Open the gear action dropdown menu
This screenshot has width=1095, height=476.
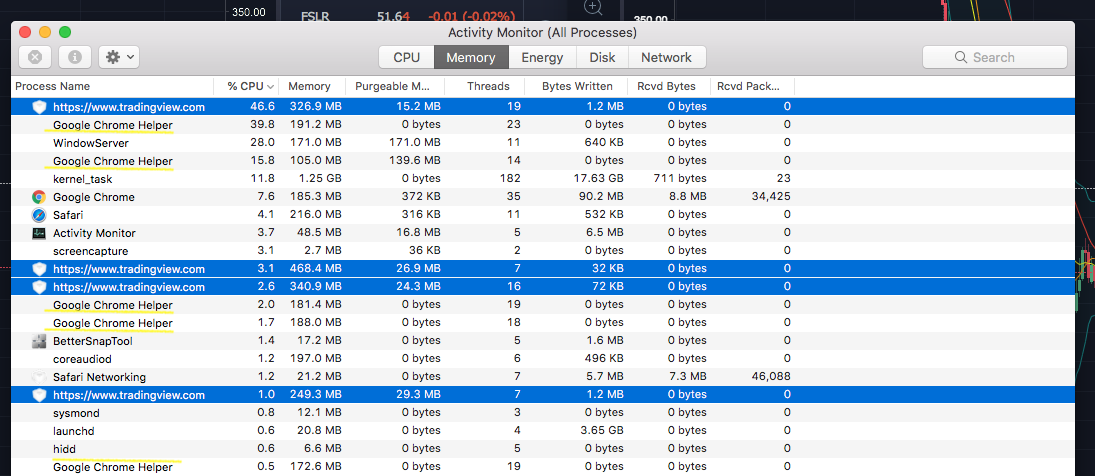point(119,57)
